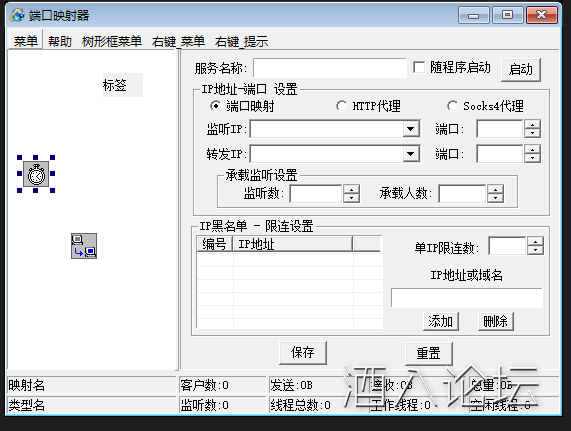Click the app icon in the title bar

click(17, 15)
